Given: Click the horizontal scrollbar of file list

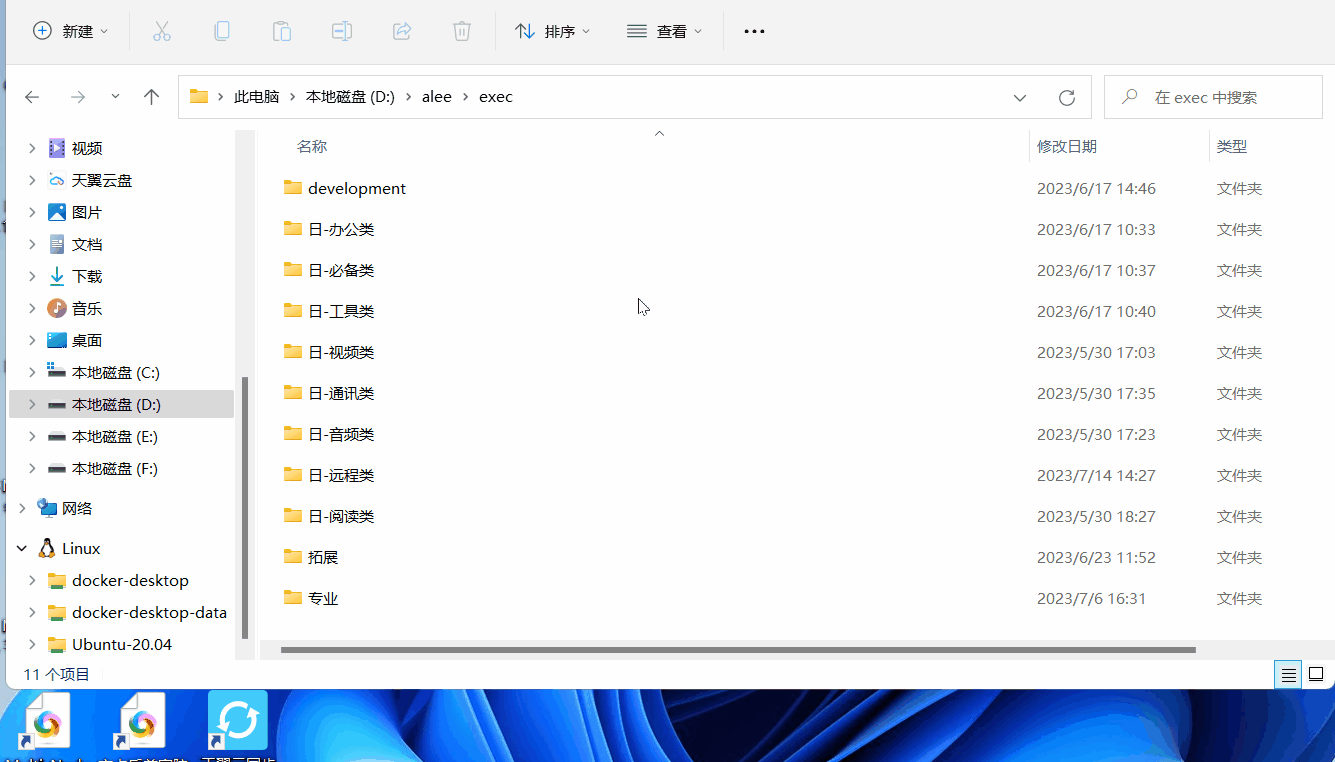Looking at the screenshot, I should 738,650.
